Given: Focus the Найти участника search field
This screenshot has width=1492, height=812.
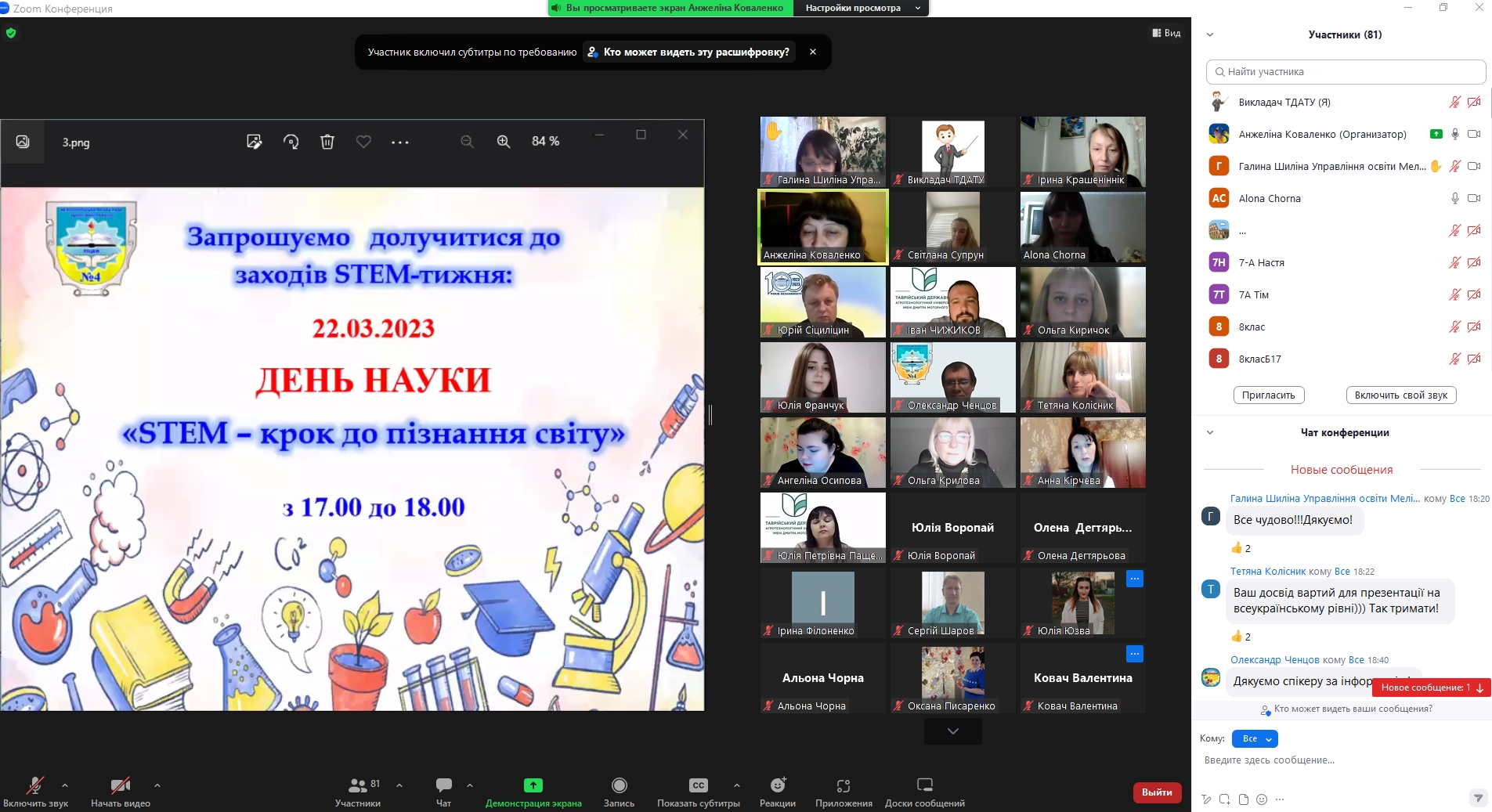Looking at the screenshot, I should [x=1346, y=72].
